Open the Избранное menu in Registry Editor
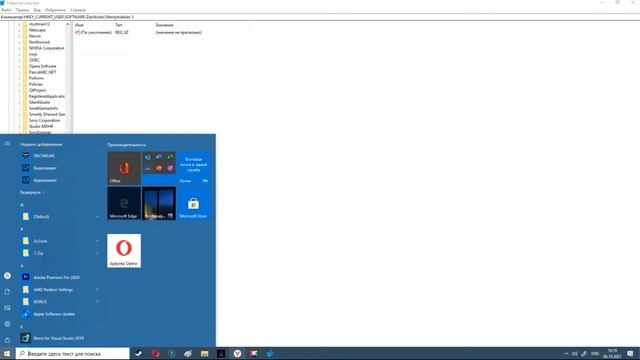The height and width of the screenshot is (360, 640). [x=55, y=10]
